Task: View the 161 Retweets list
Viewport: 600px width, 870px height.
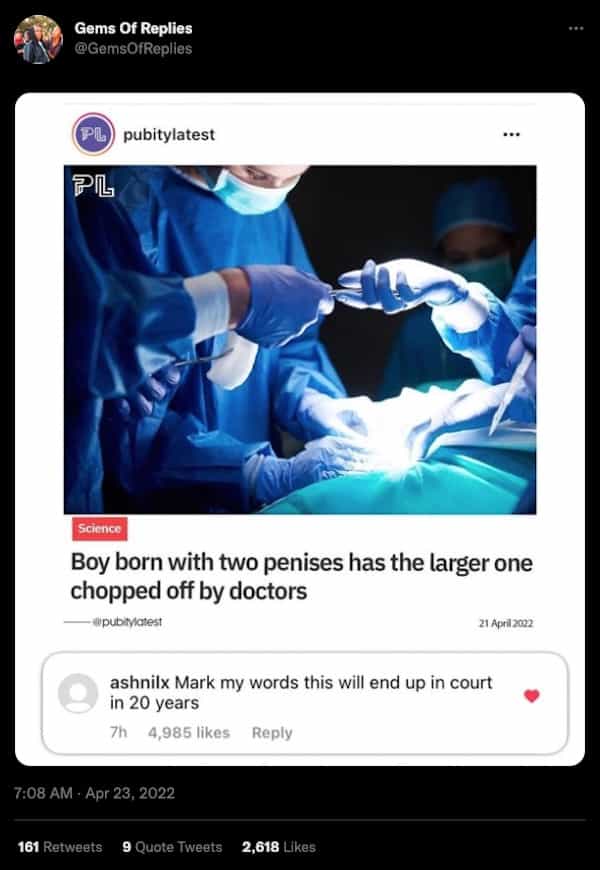Action: pyautogui.click(x=60, y=847)
